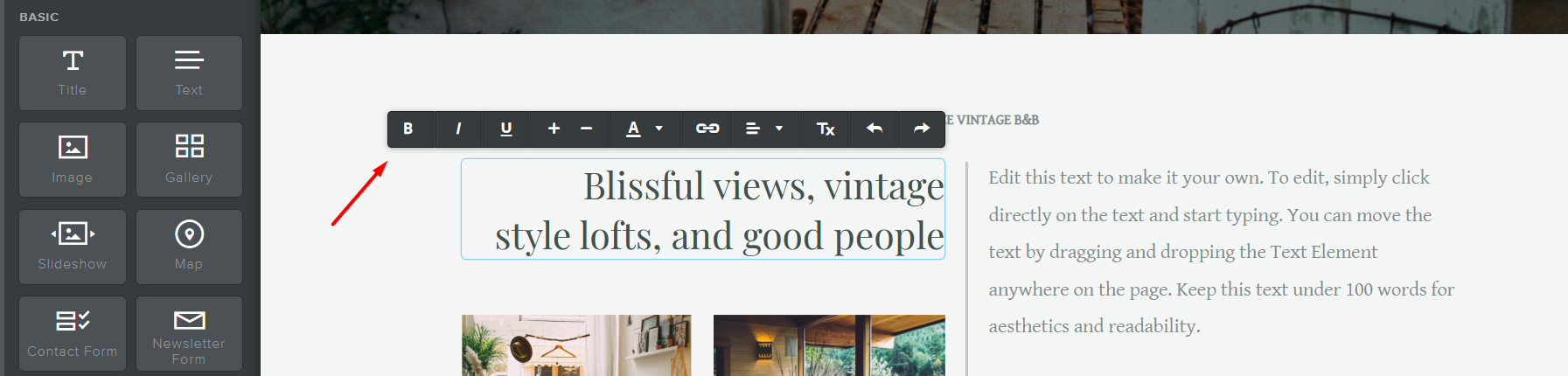The height and width of the screenshot is (376, 1568).
Task: Click the BASIC section header
Action: click(x=39, y=17)
